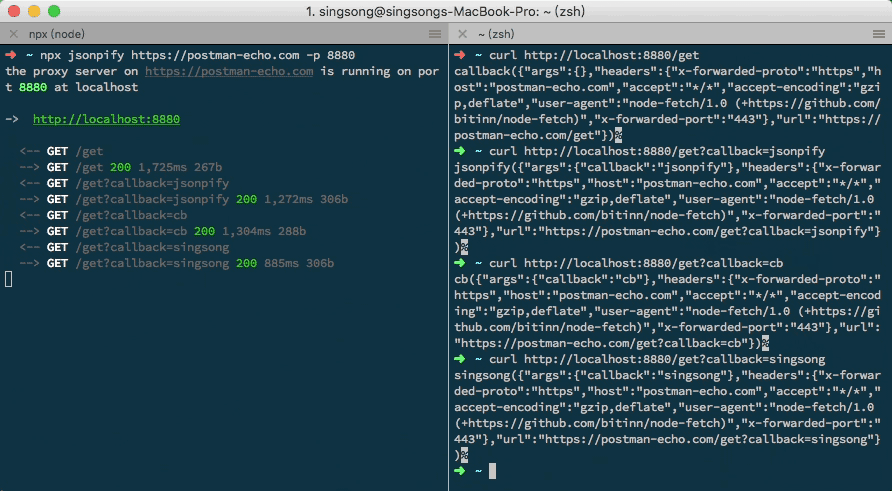Open the https://postman-echo.com link in left pane
The height and width of the screenshot is (491, 892).
click(x=229, y=71)
